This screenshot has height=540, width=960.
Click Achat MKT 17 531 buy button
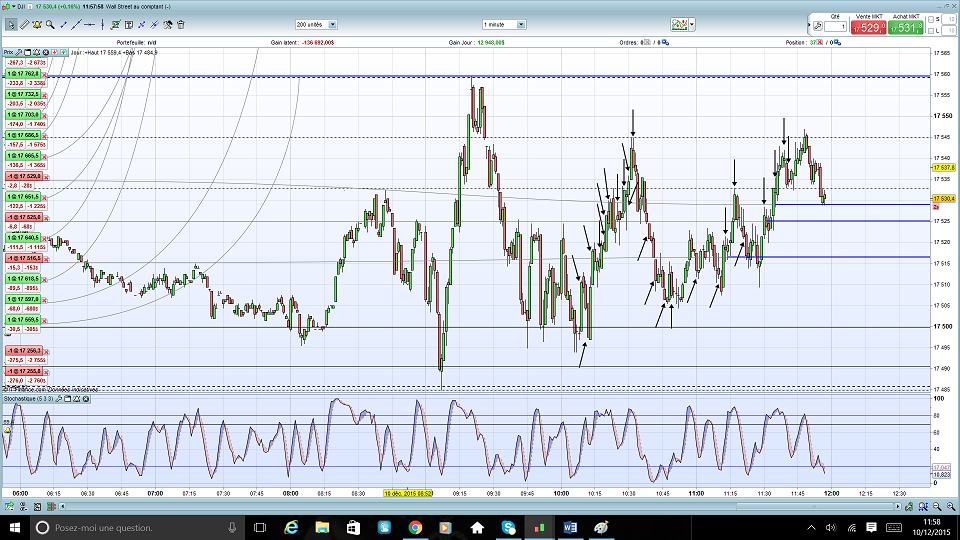point(906,28)
